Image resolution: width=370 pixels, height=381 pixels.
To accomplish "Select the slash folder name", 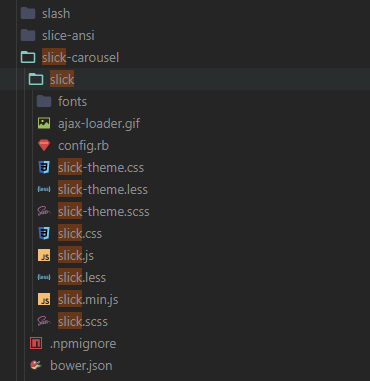I will (56, 14).
